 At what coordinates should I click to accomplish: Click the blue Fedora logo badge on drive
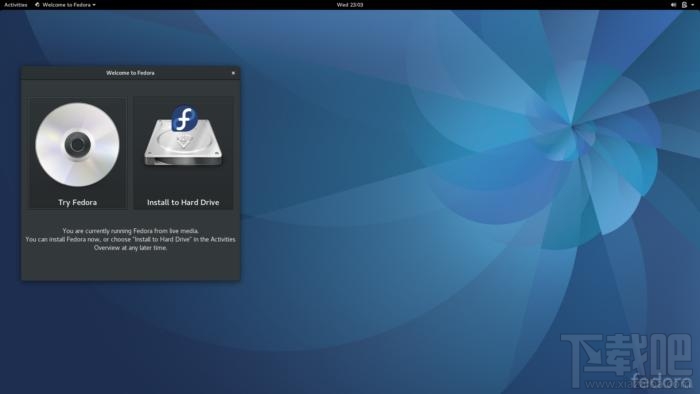[184, 118]
